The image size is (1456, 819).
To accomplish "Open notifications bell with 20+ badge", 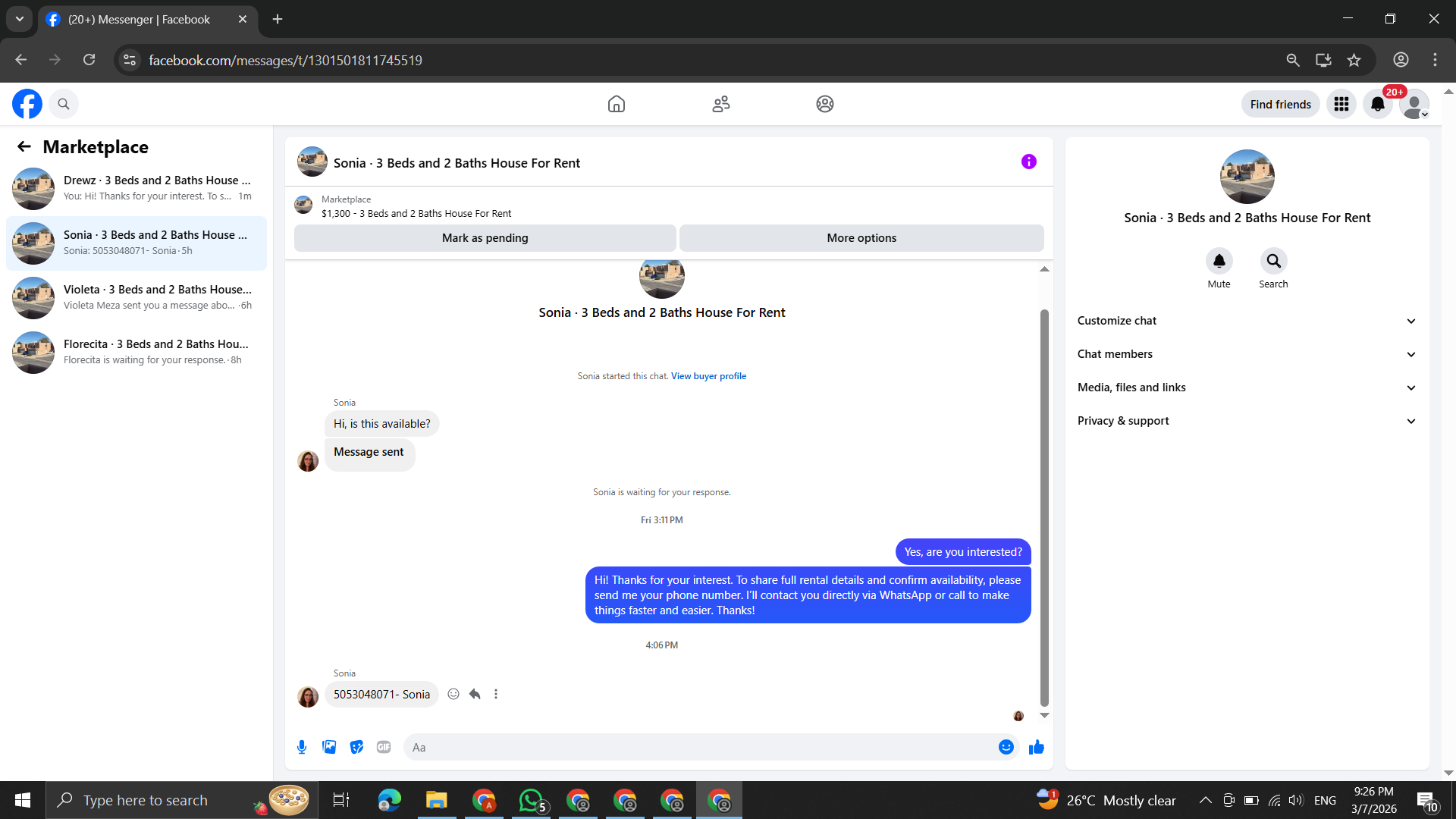I will (1378, 104).
